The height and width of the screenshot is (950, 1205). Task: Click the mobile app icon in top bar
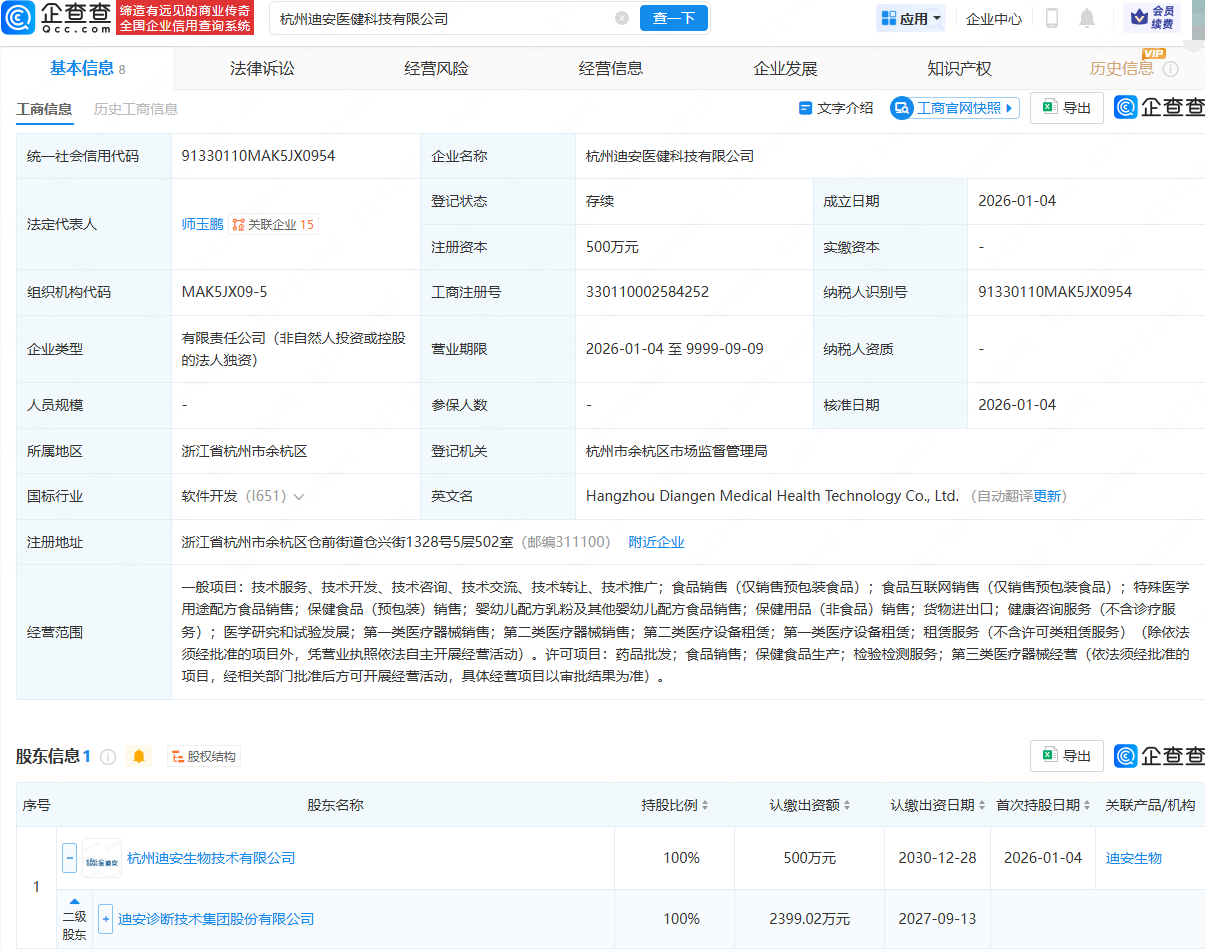[1052, 18]
